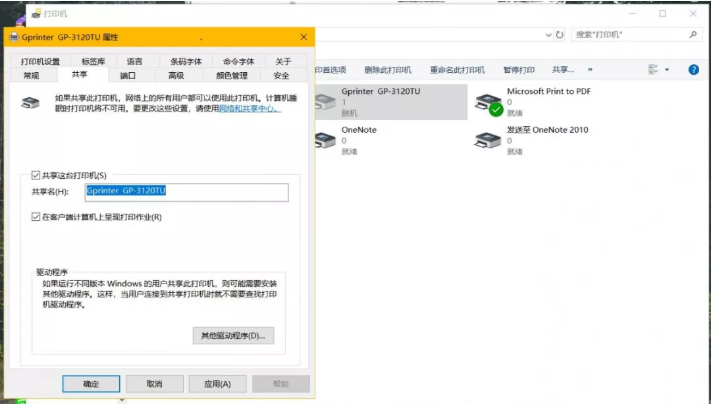712x404 pixels.
Task: Open the 命令字体 tab
Action: [238, 61]
